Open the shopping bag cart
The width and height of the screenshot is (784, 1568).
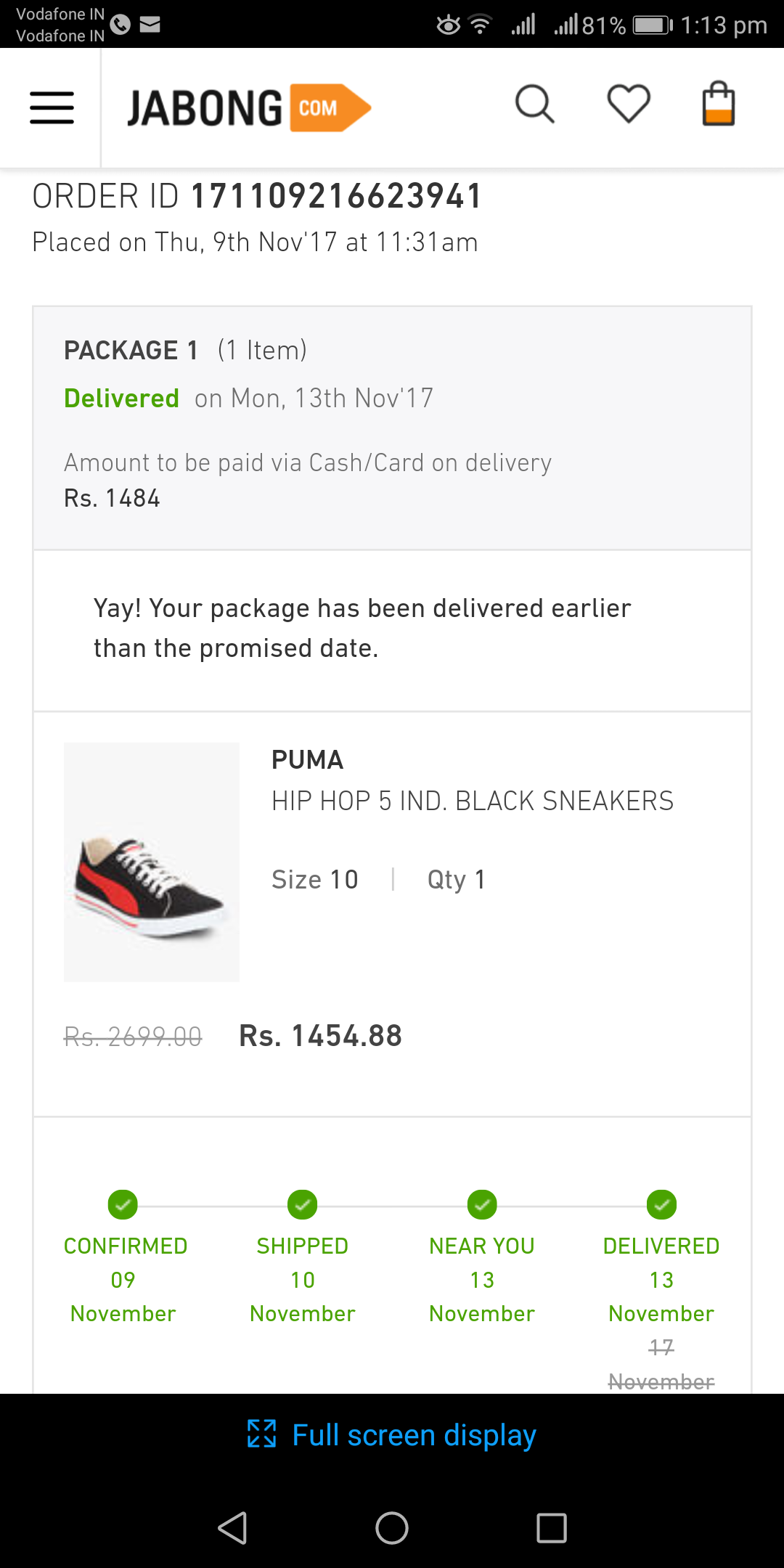[x=719, y=104]
